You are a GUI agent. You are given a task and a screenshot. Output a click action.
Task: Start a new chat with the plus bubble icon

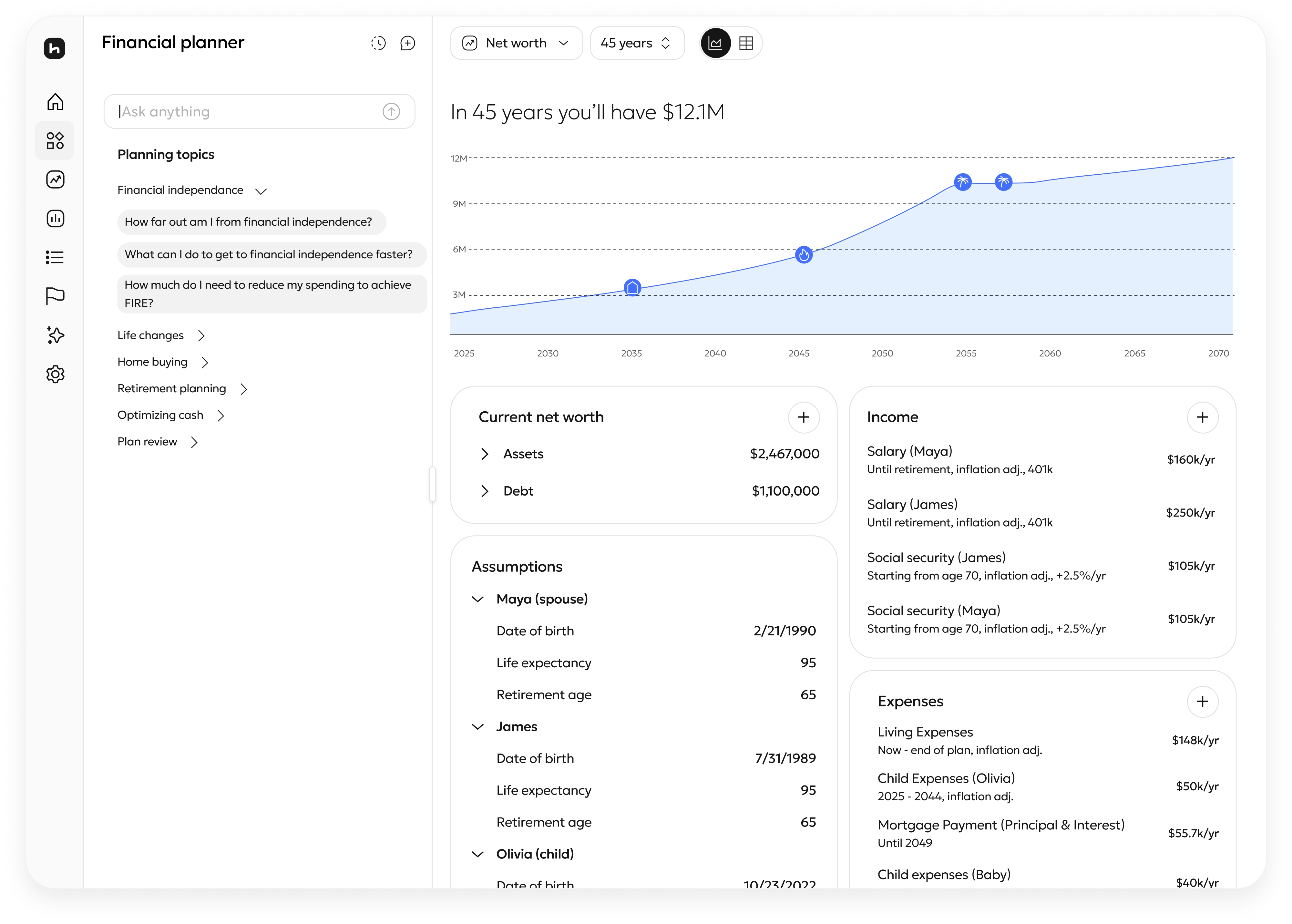[407, 43]
